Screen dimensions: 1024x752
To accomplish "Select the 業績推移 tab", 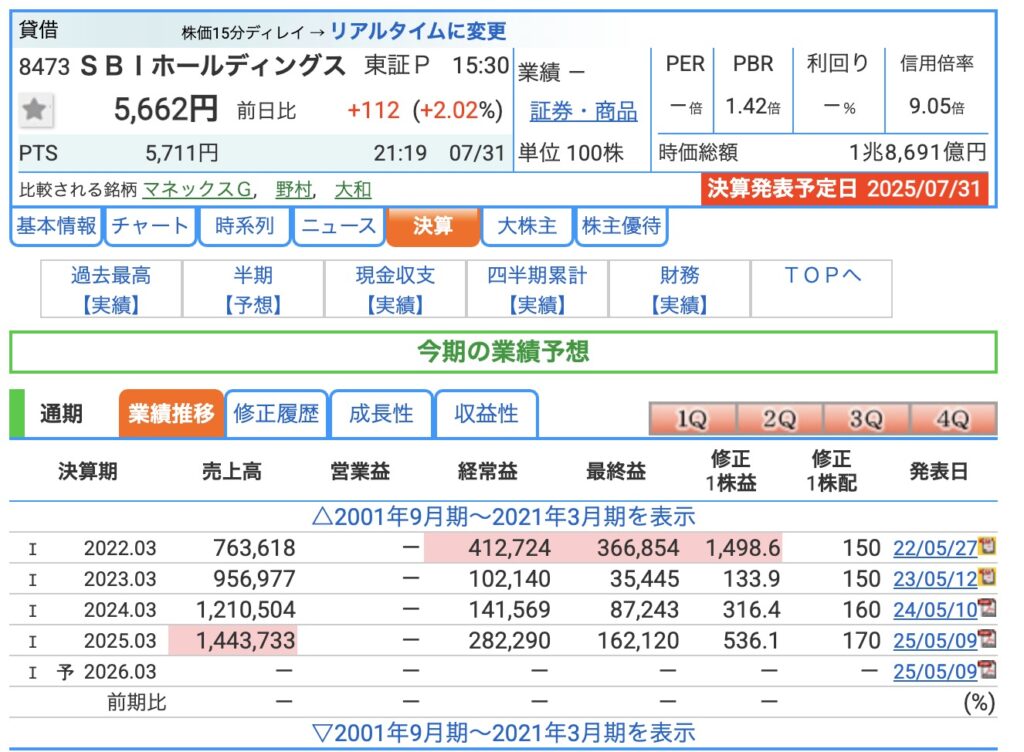I will pos(171,413).
